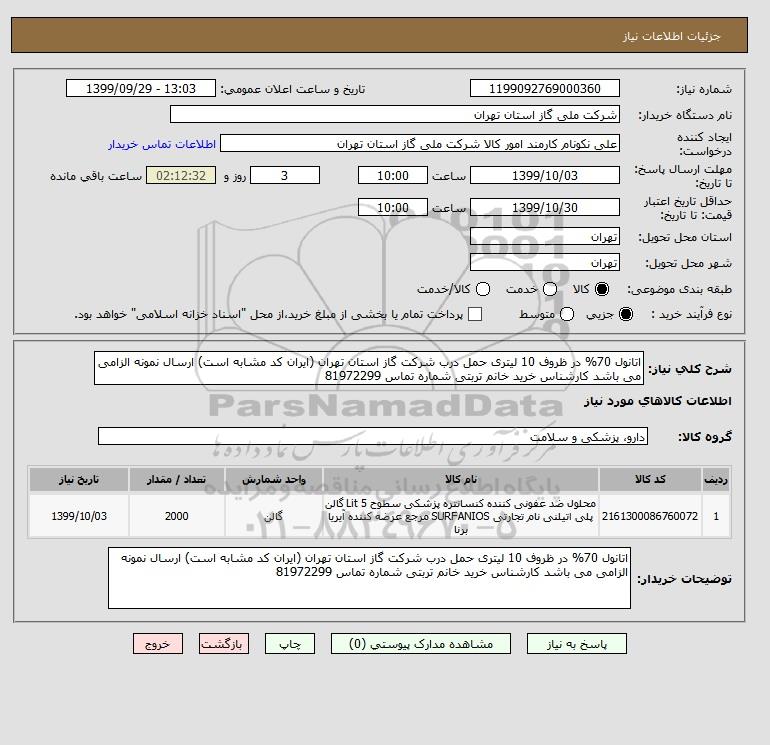The width and height of the screenshot is (770, 745).
Task: Select the خدمت radio button
Action: (550, 289)
